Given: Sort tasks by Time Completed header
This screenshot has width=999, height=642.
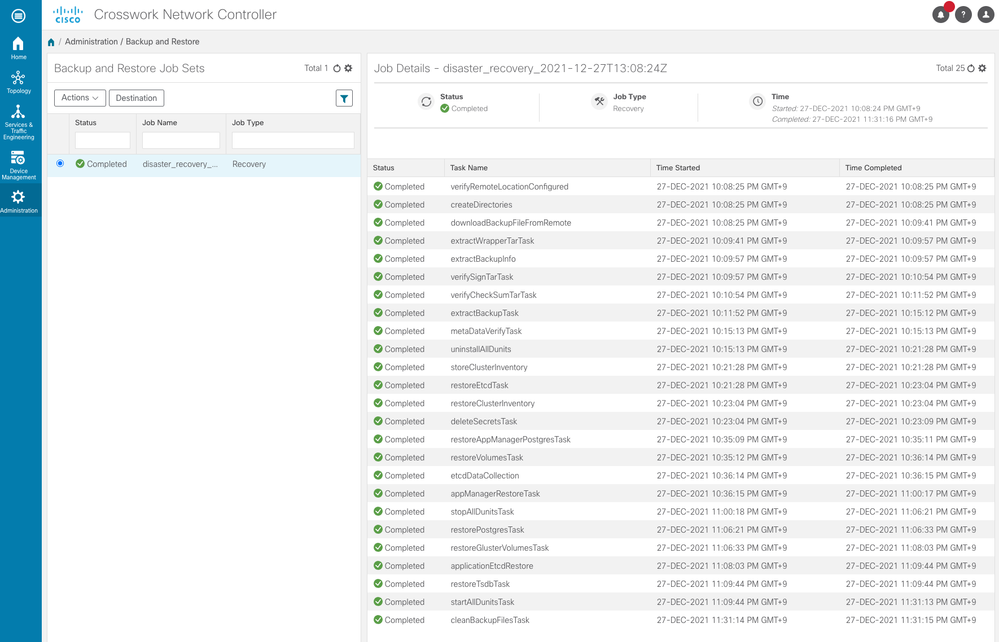Looking at the screenshot, I should click(x=873, y=168).
